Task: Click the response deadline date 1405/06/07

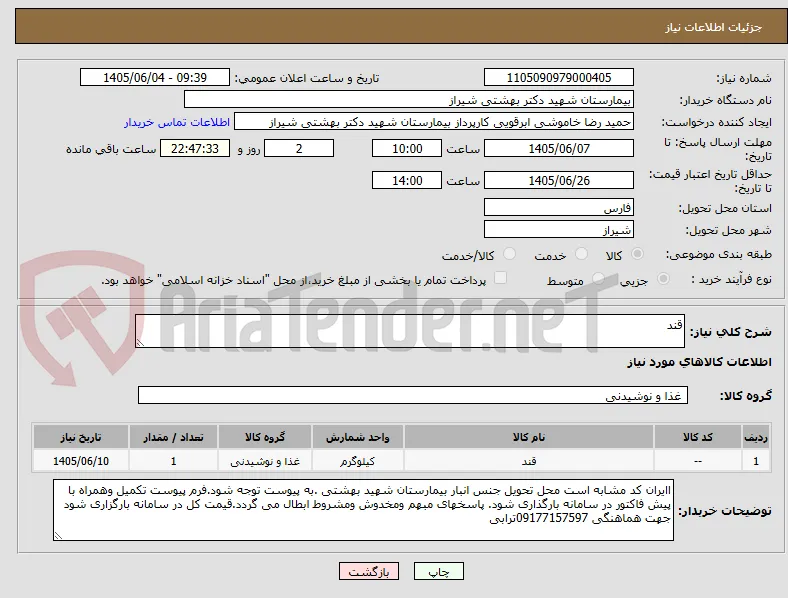Action: pos(558,148)
